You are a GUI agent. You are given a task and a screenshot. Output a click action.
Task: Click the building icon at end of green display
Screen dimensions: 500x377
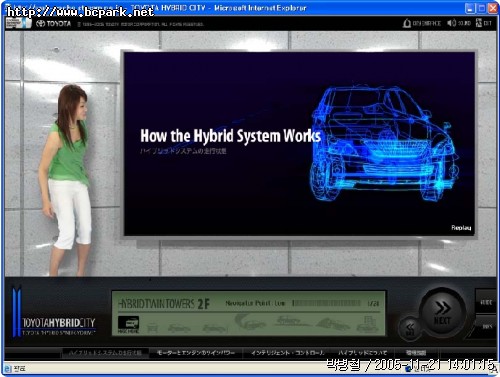tap(368, 324)
